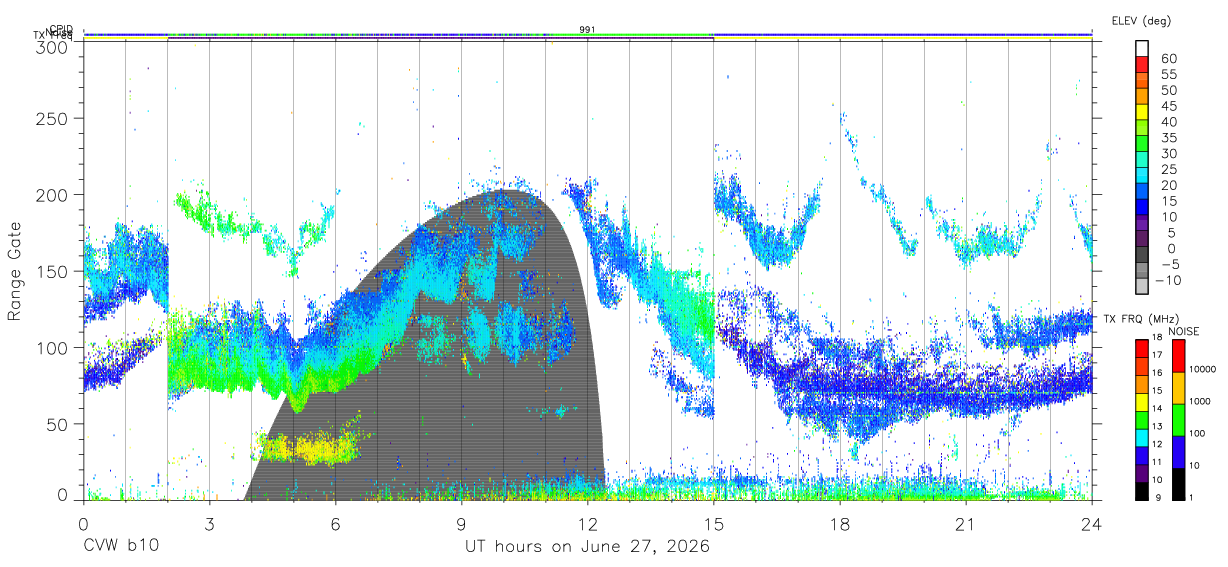Screen dimensions: 1228x567
Task: Click the '45' label on the ELEV scale
Action: [1168, 106]
